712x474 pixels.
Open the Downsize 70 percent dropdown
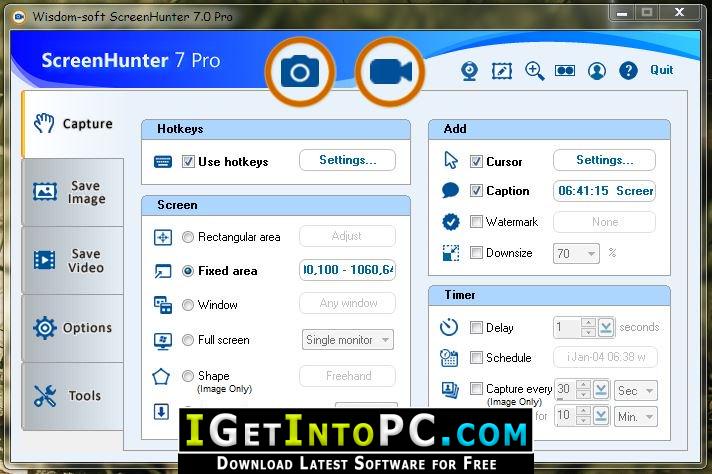(576, 253)
